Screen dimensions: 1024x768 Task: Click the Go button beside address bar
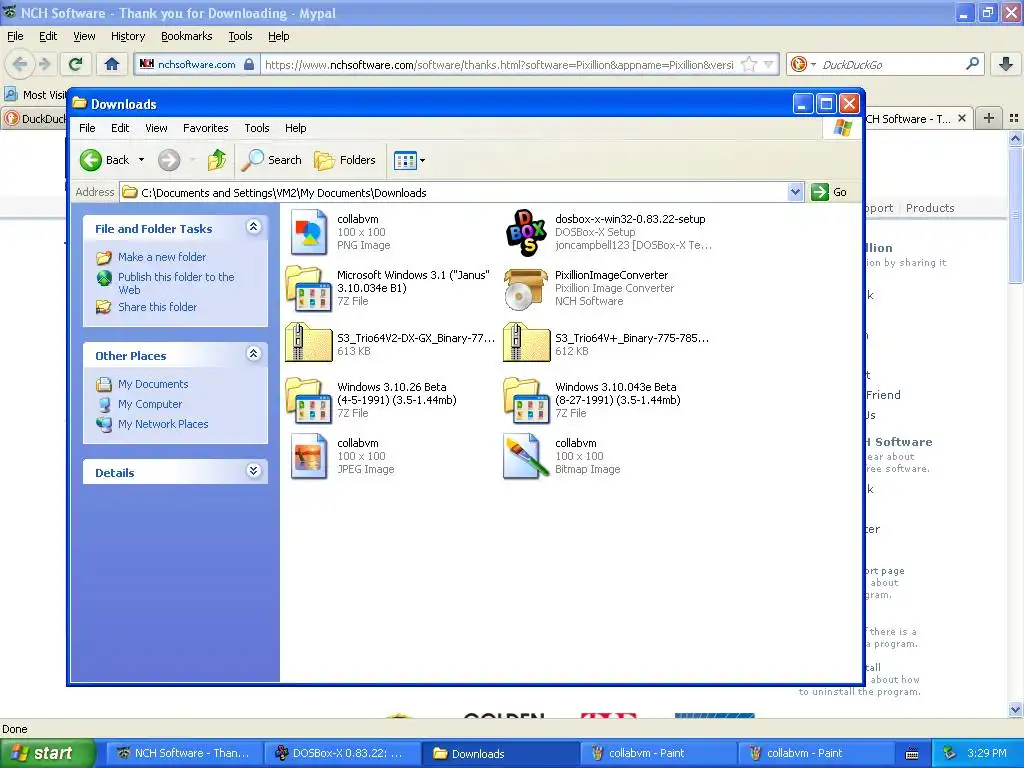[829, 192]
